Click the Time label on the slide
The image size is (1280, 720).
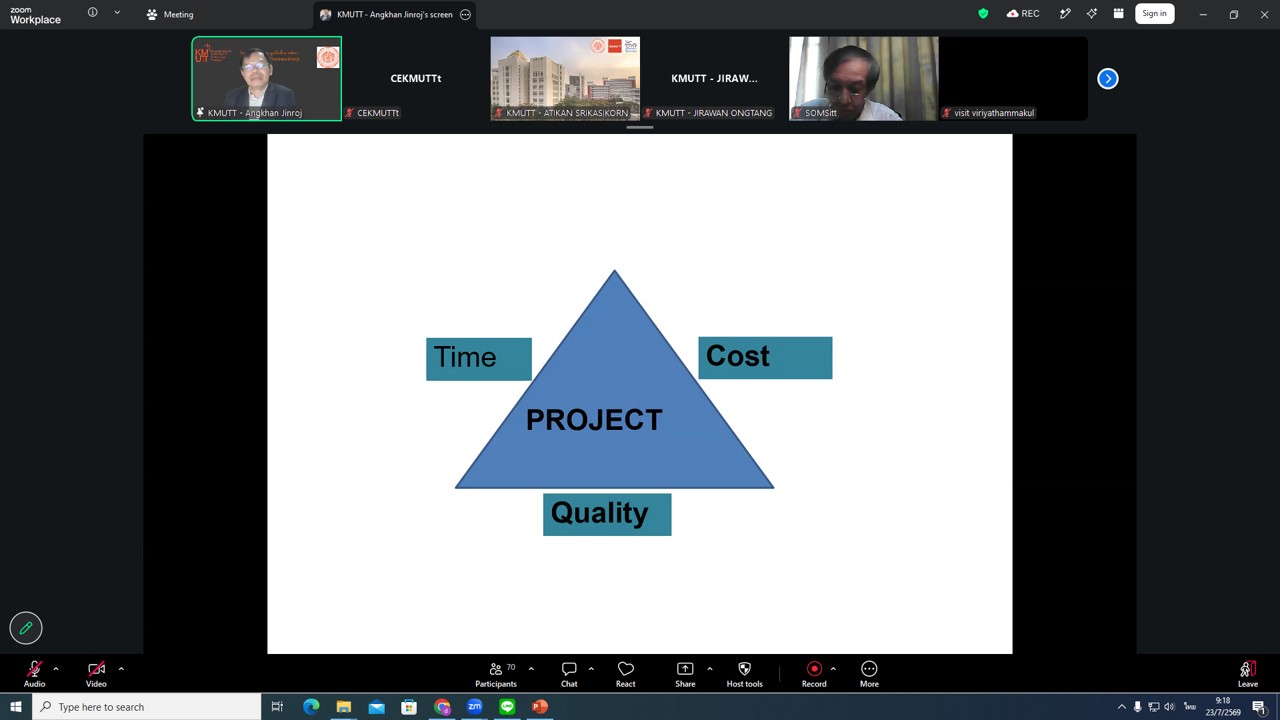479,359
